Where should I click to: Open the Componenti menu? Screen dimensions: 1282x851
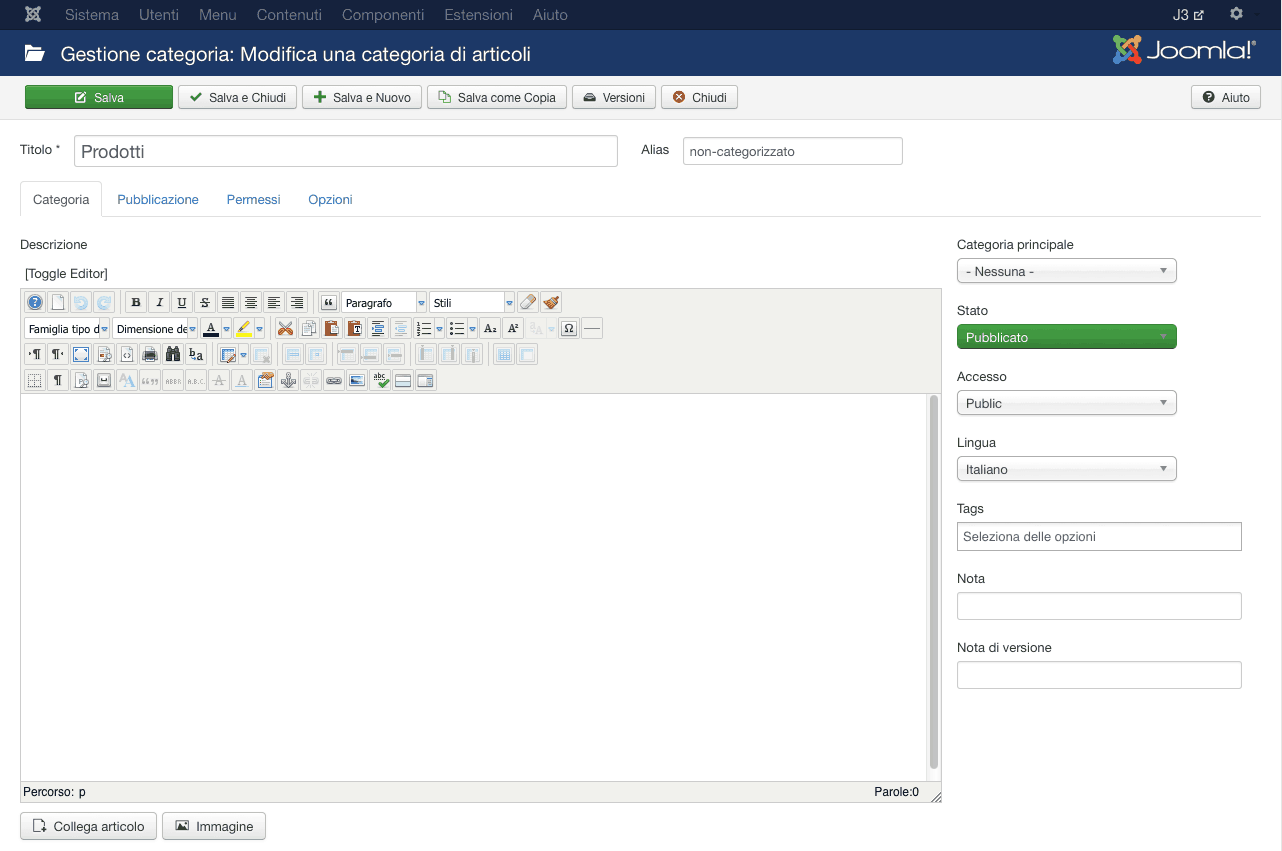(383, 15)
